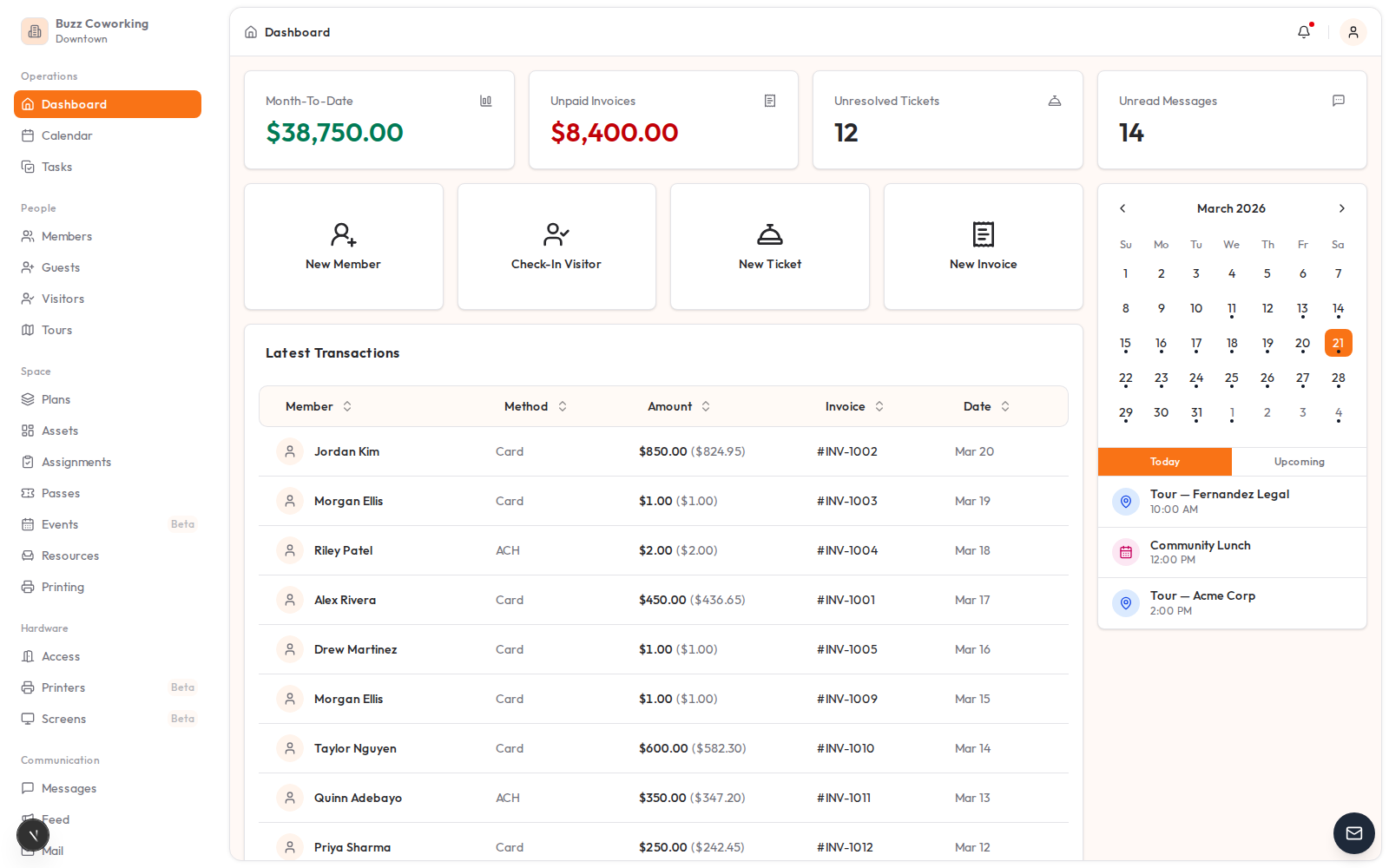Expand the next month with the right chevron
The image size is (1389, 868).
(1341, 208)
